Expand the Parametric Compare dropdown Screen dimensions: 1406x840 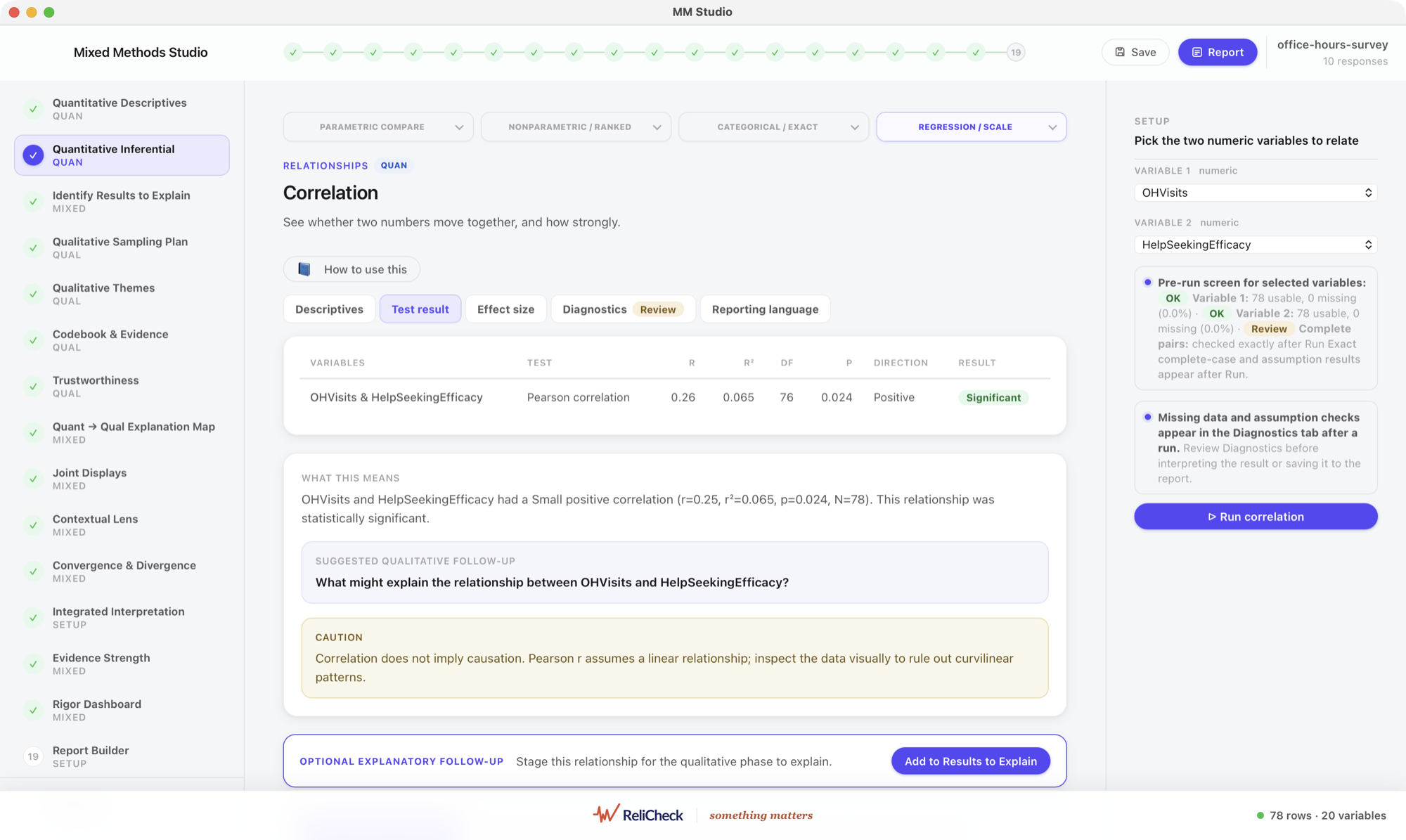378,127
